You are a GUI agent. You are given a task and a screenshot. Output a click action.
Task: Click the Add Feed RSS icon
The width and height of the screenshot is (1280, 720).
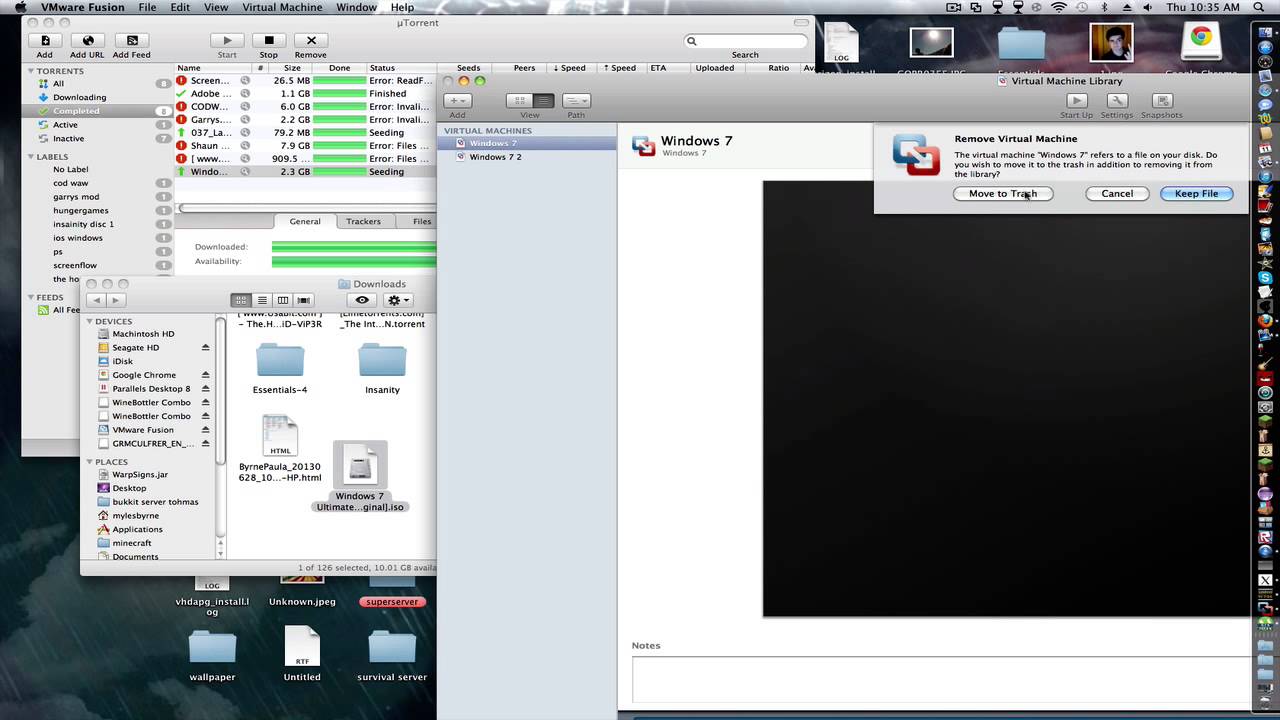point(132,41)
